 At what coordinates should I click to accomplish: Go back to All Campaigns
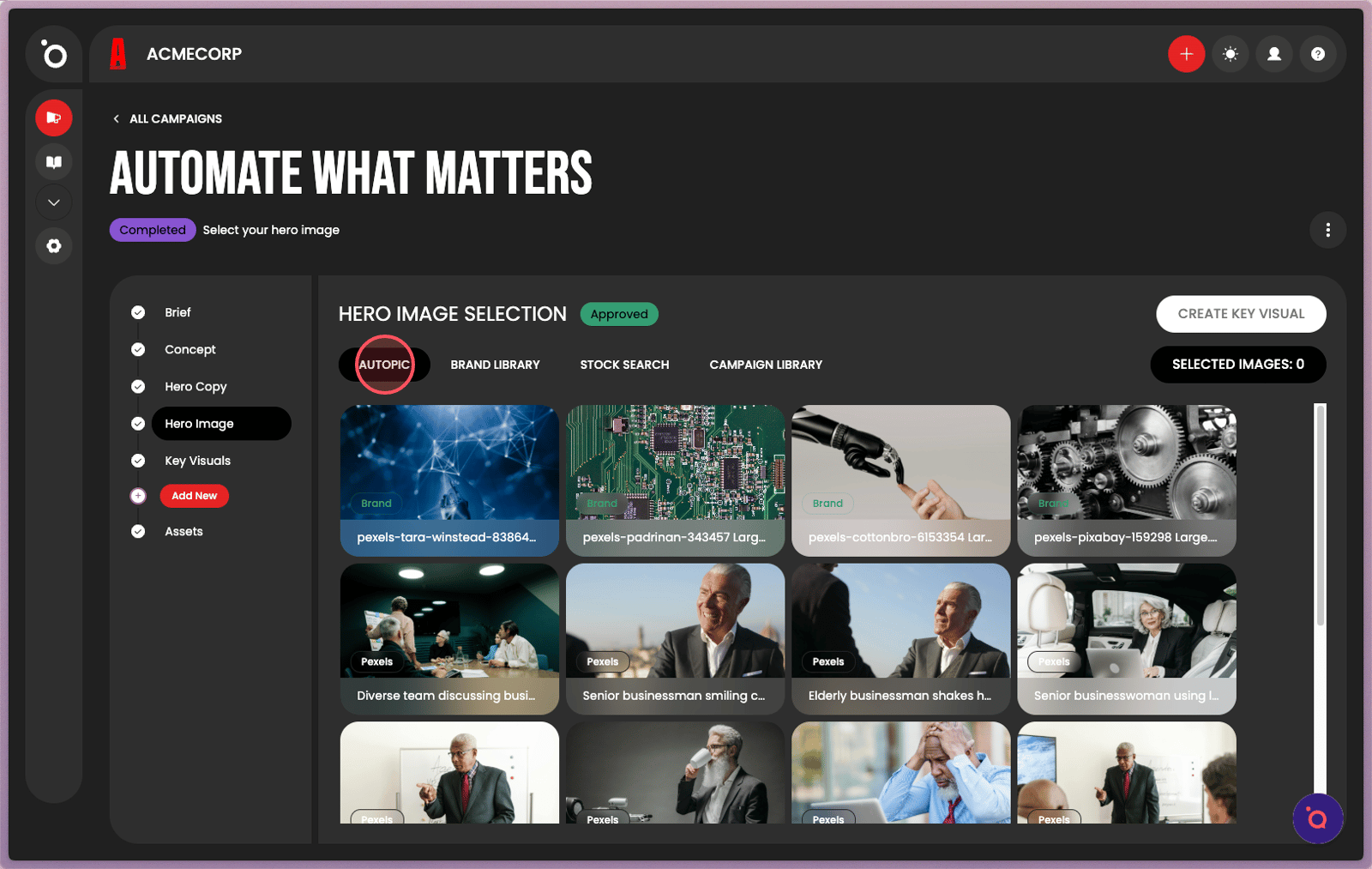point(168,119)
